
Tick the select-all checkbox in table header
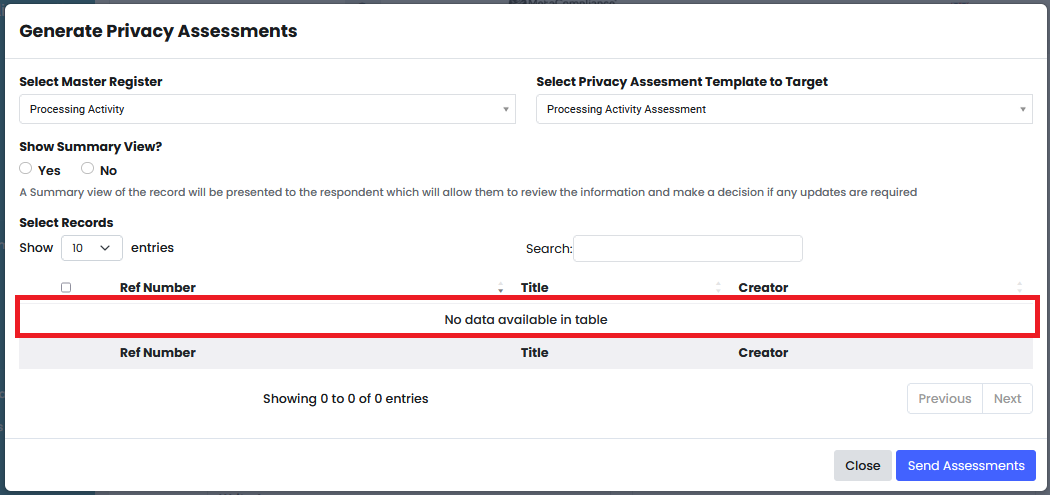coord(66,287)
